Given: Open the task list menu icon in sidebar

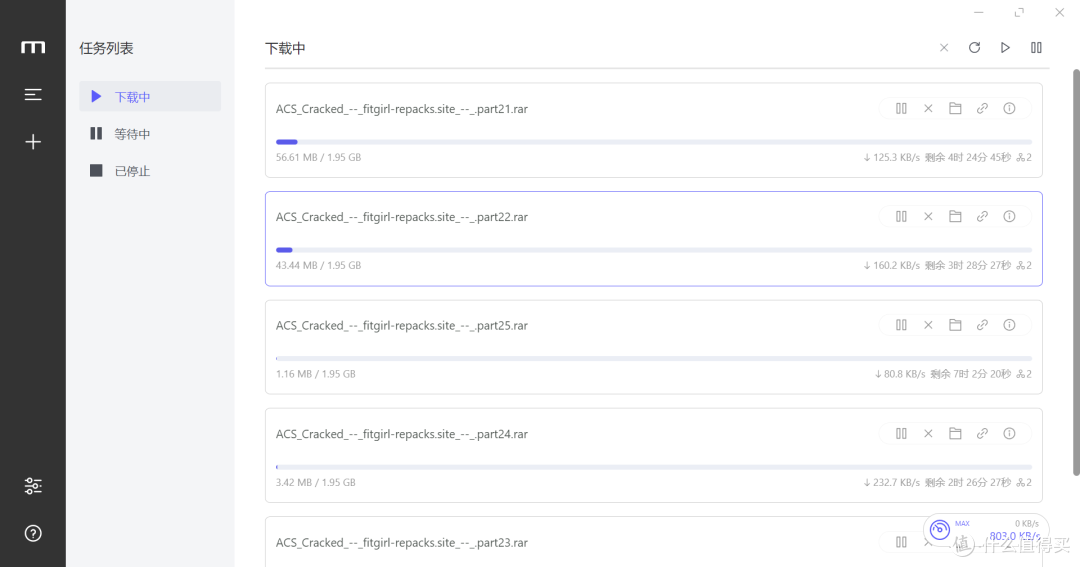Looking at the screenshot, I should pyautogui.click(x=33, y=94).
